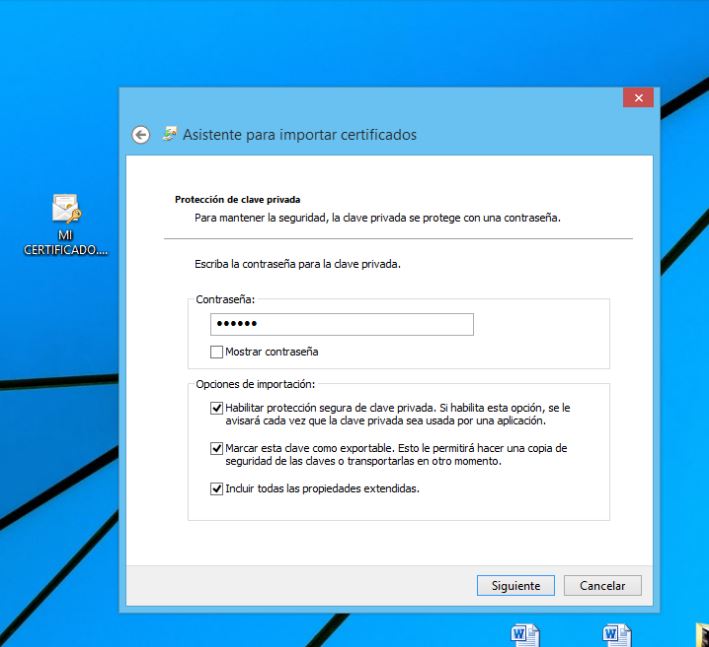Uncheck Habilitar protección segura de clave privada
The image size is (709, 647).
[x=217, y=408]
